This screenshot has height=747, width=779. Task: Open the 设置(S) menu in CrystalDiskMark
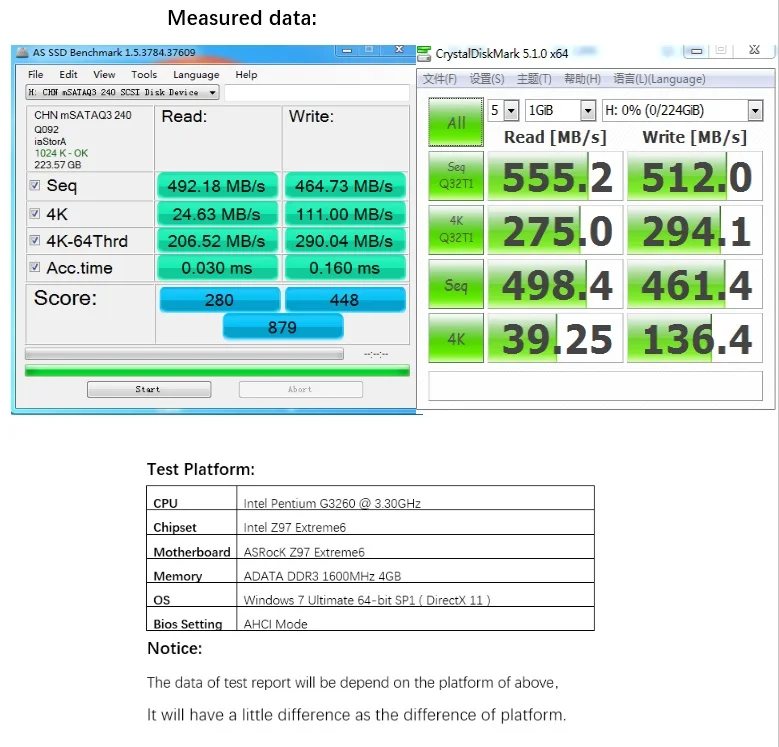[487, 79]
